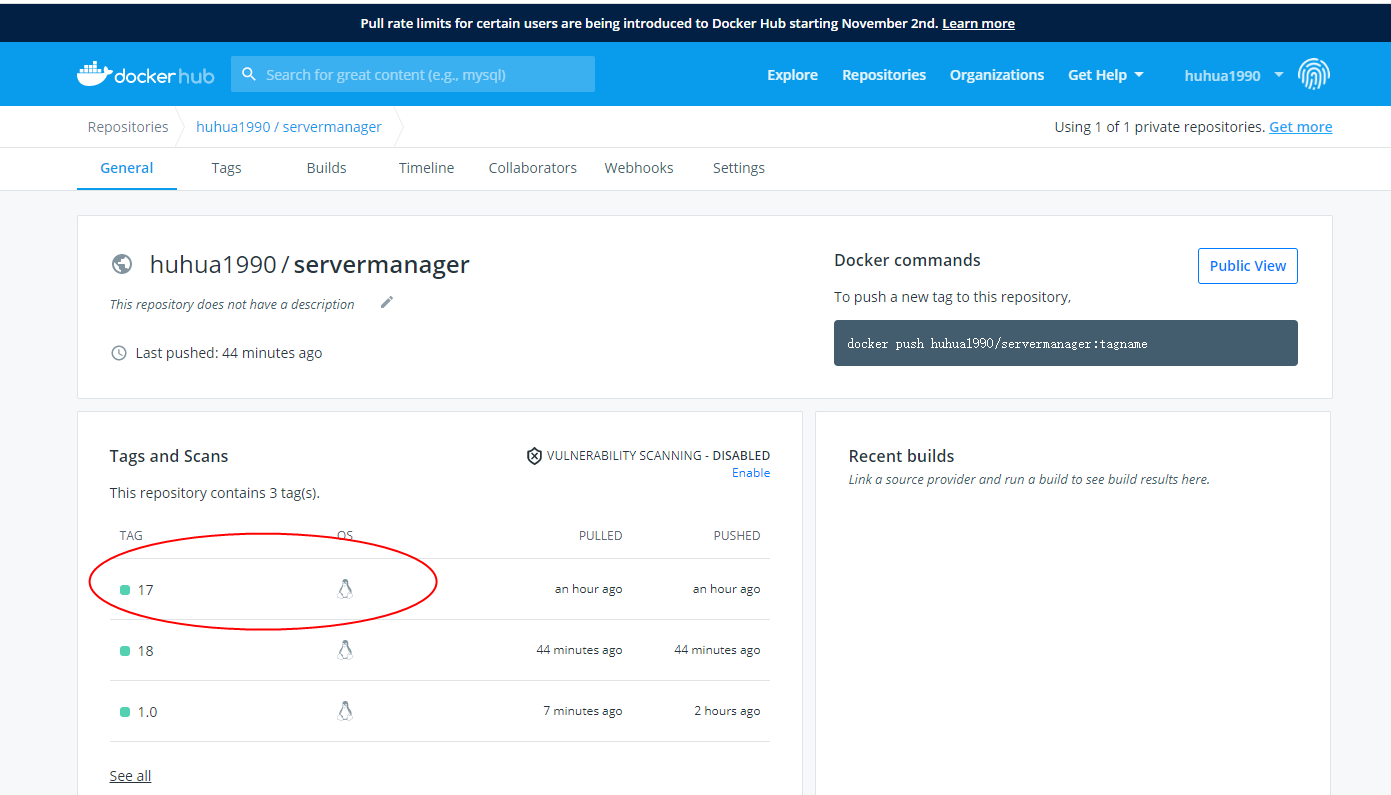Screen dimensions: 1391x795
Task: Click Linux penguin icon in tag 1.0 row
Action: [x=345, y=711]
